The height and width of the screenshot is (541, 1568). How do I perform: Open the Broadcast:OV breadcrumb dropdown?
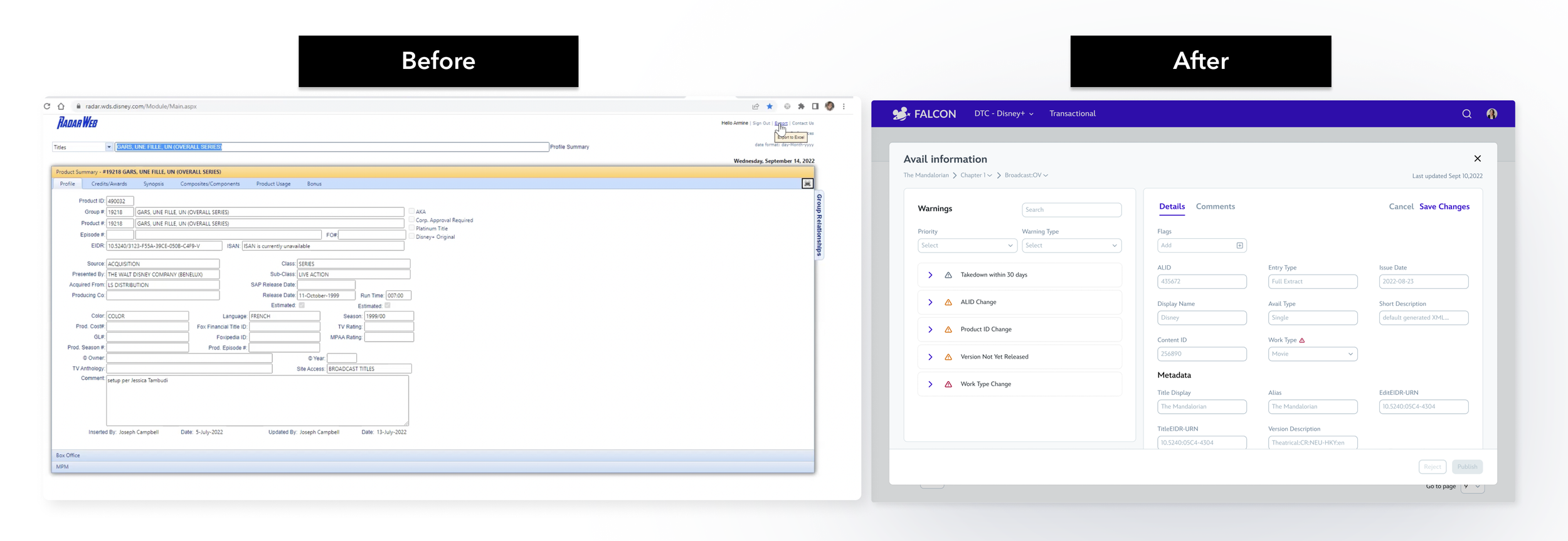pyautogui.click(x=1026, y=176)
